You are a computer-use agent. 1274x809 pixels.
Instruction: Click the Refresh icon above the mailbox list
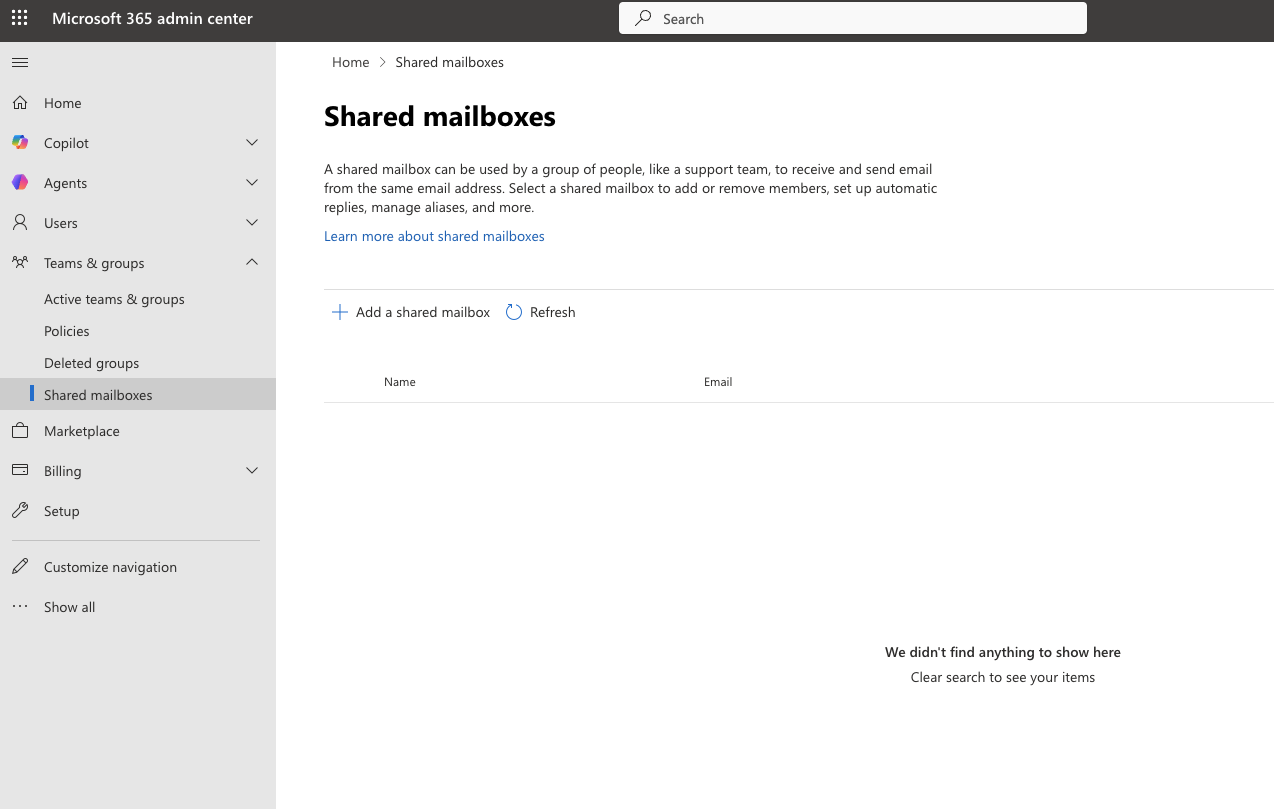pos(513,311)
